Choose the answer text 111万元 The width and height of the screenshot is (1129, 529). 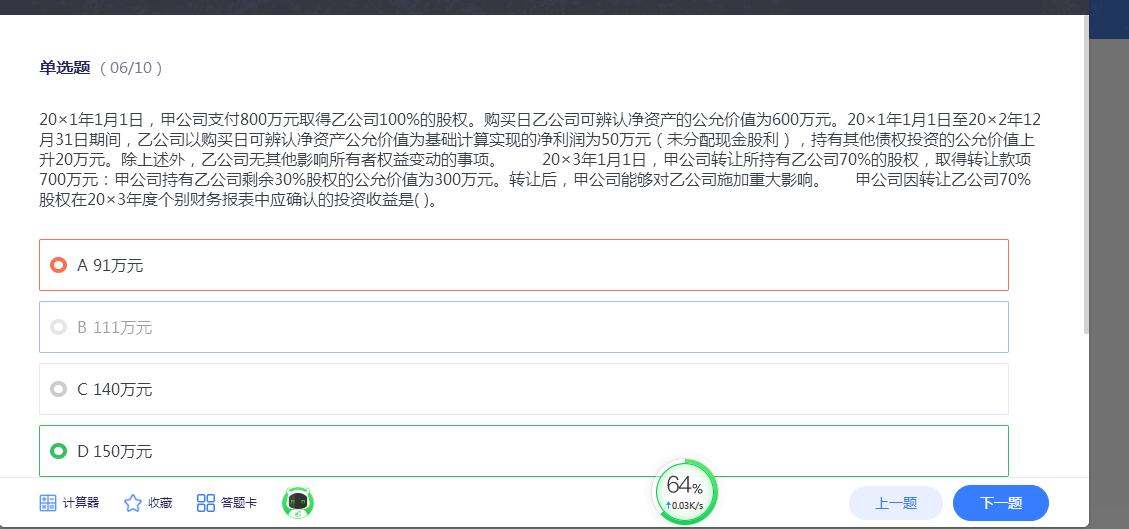122,327
